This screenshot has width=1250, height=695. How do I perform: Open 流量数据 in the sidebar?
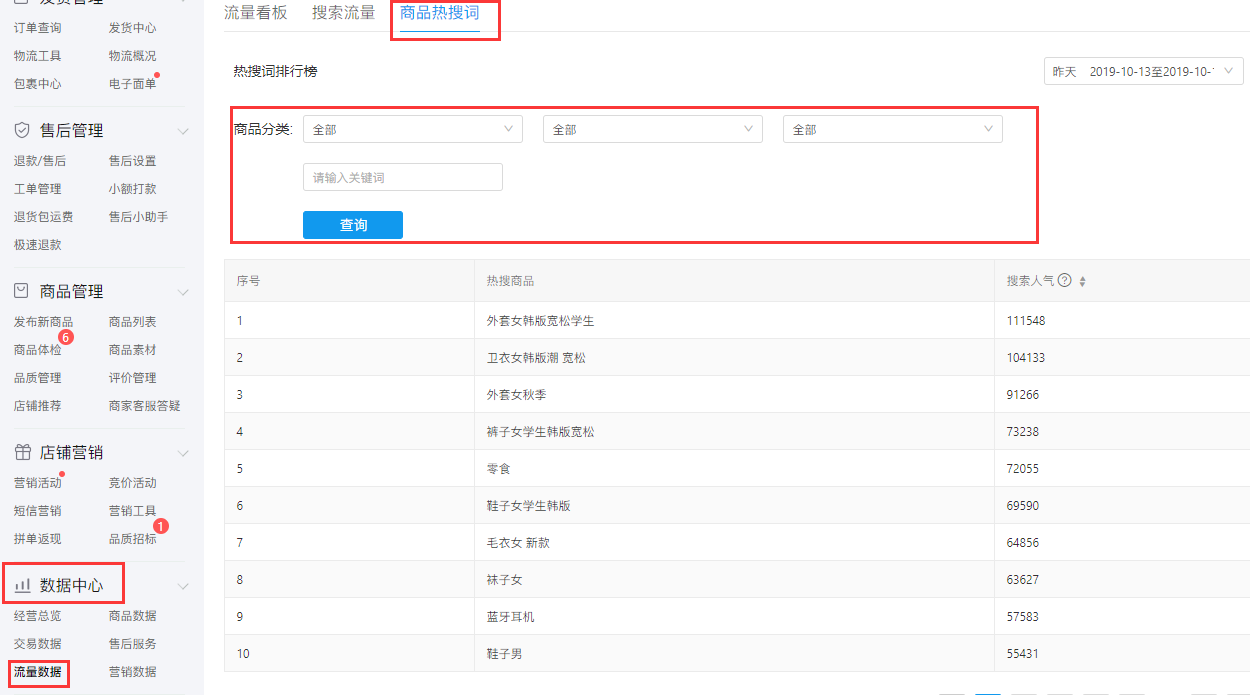coord(37,672)
